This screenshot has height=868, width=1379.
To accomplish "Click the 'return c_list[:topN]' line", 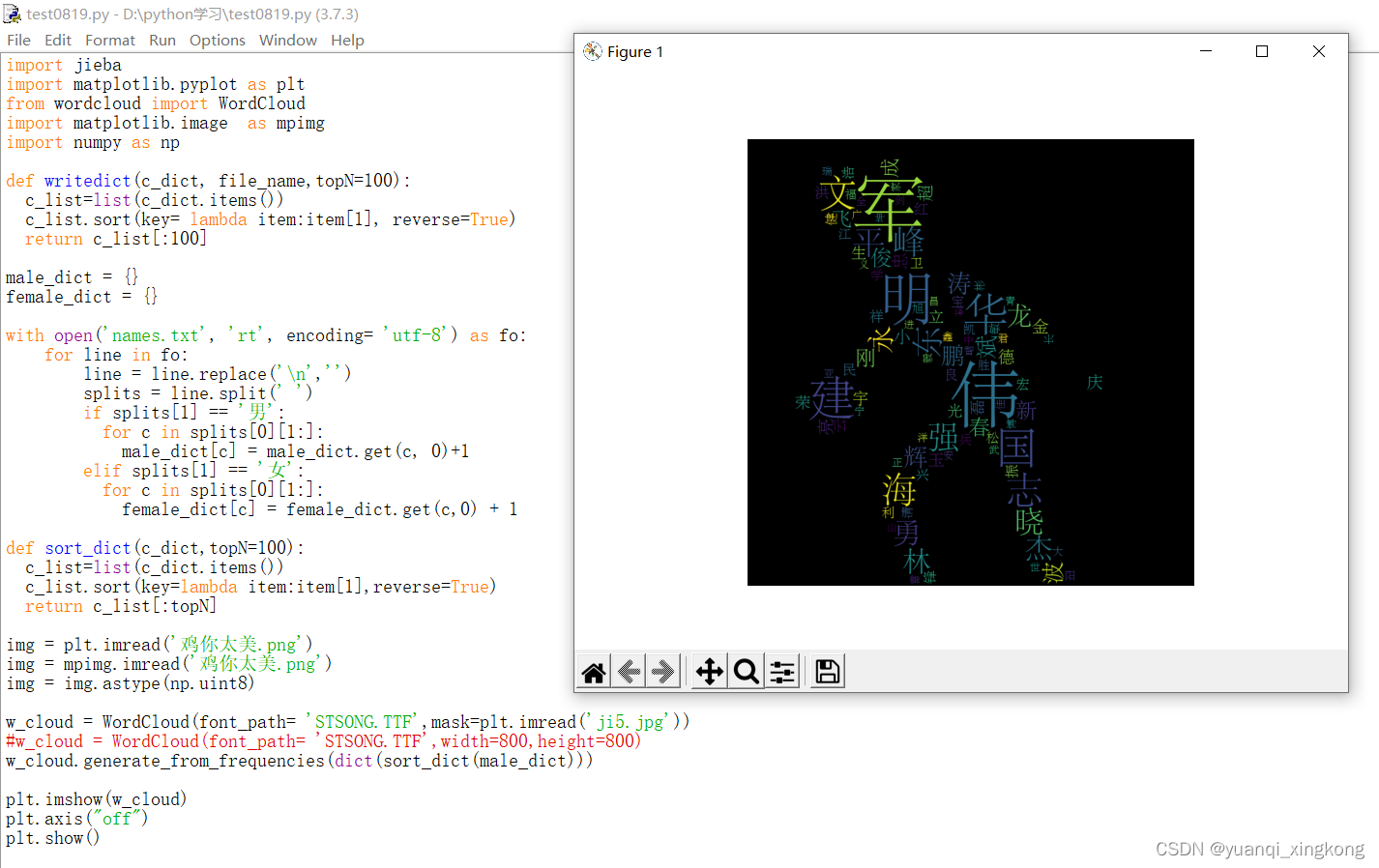I will 121,606.
